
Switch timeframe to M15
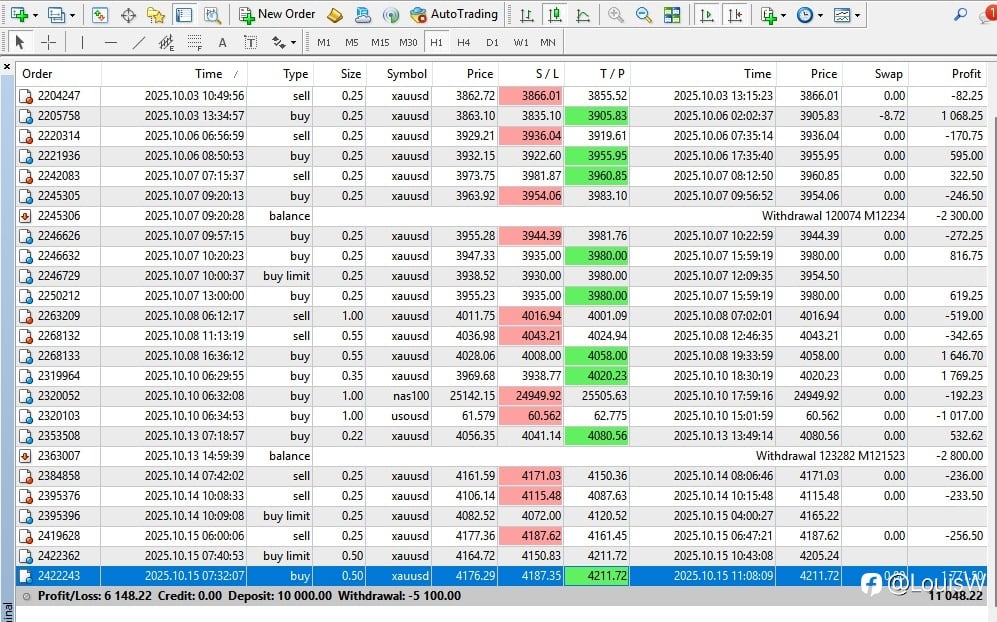(380, 43)
